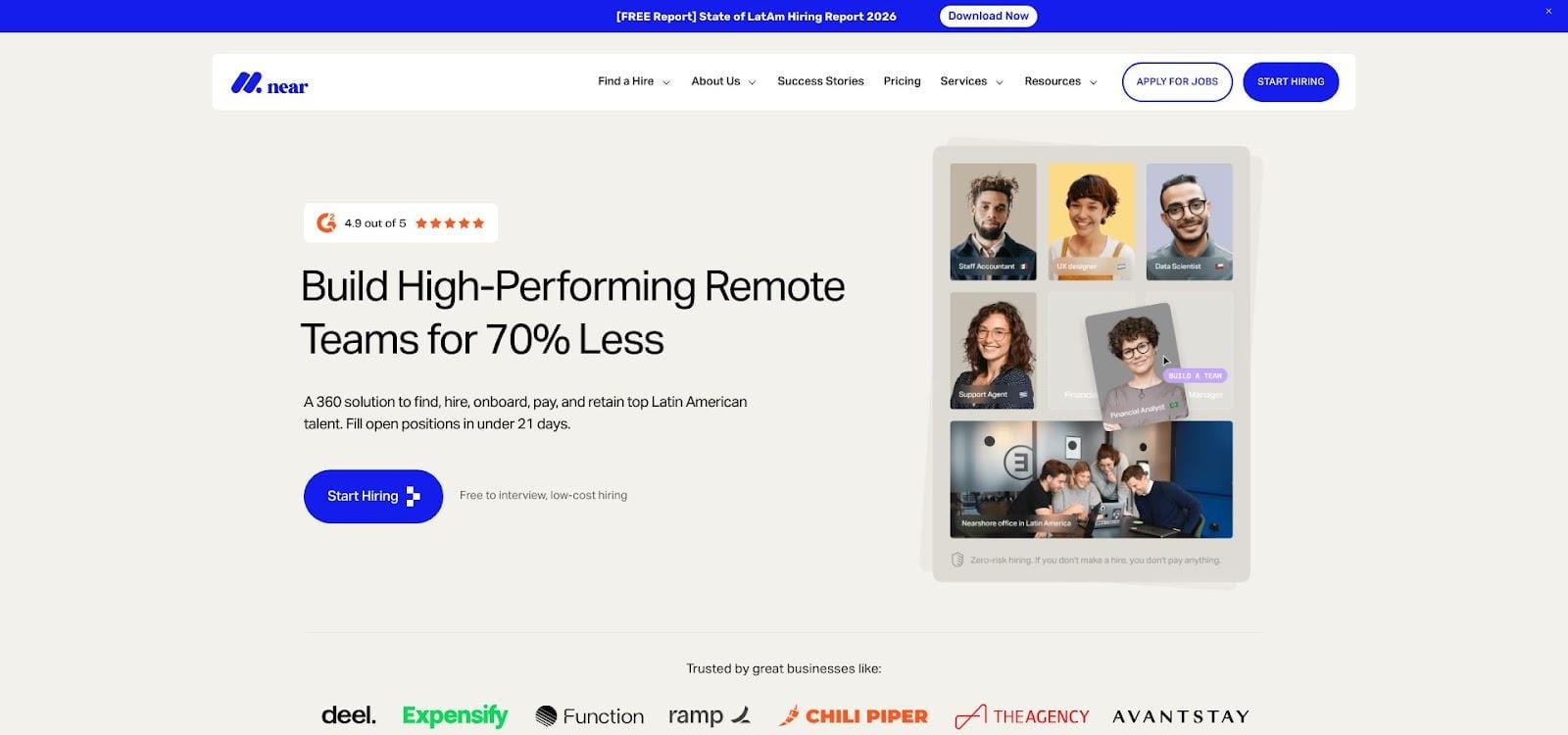The width and height of the screenshot is (1568, 735).
Task: Click the G2 rating badge icon
Action: tap(326, 223)
